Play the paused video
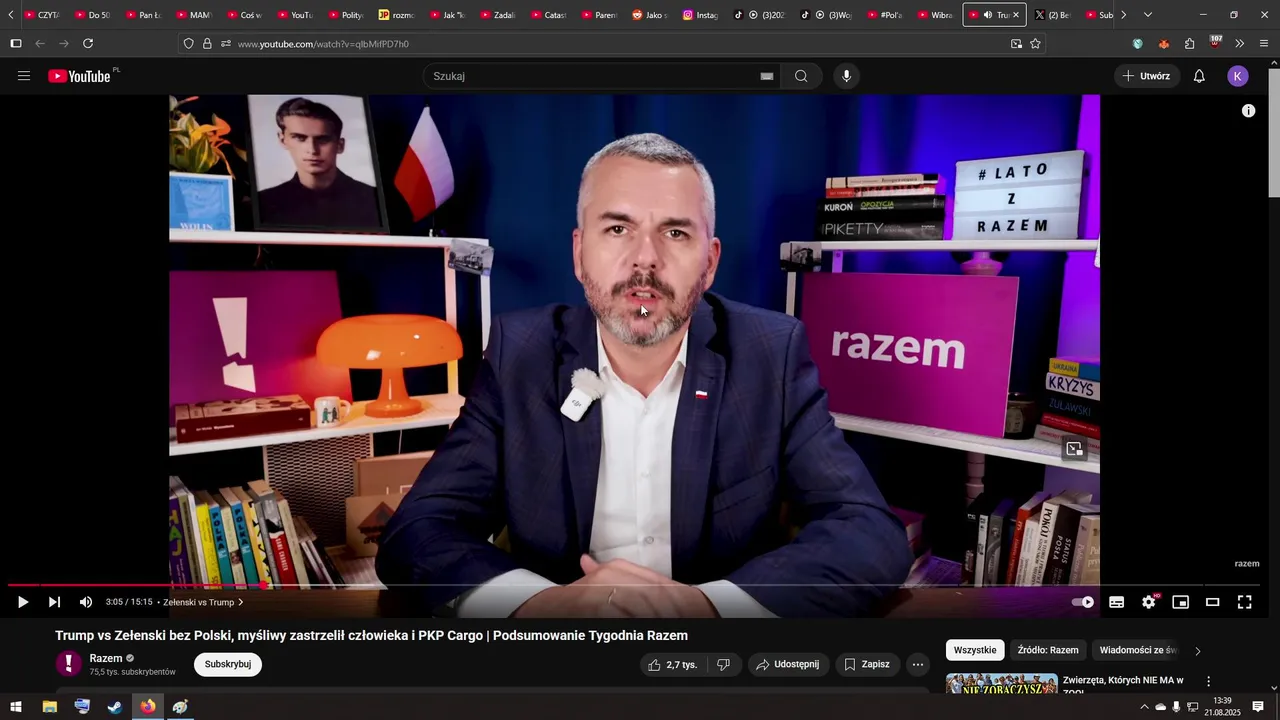This screenshot has height=720, width=1280. [x=23, y=602]
